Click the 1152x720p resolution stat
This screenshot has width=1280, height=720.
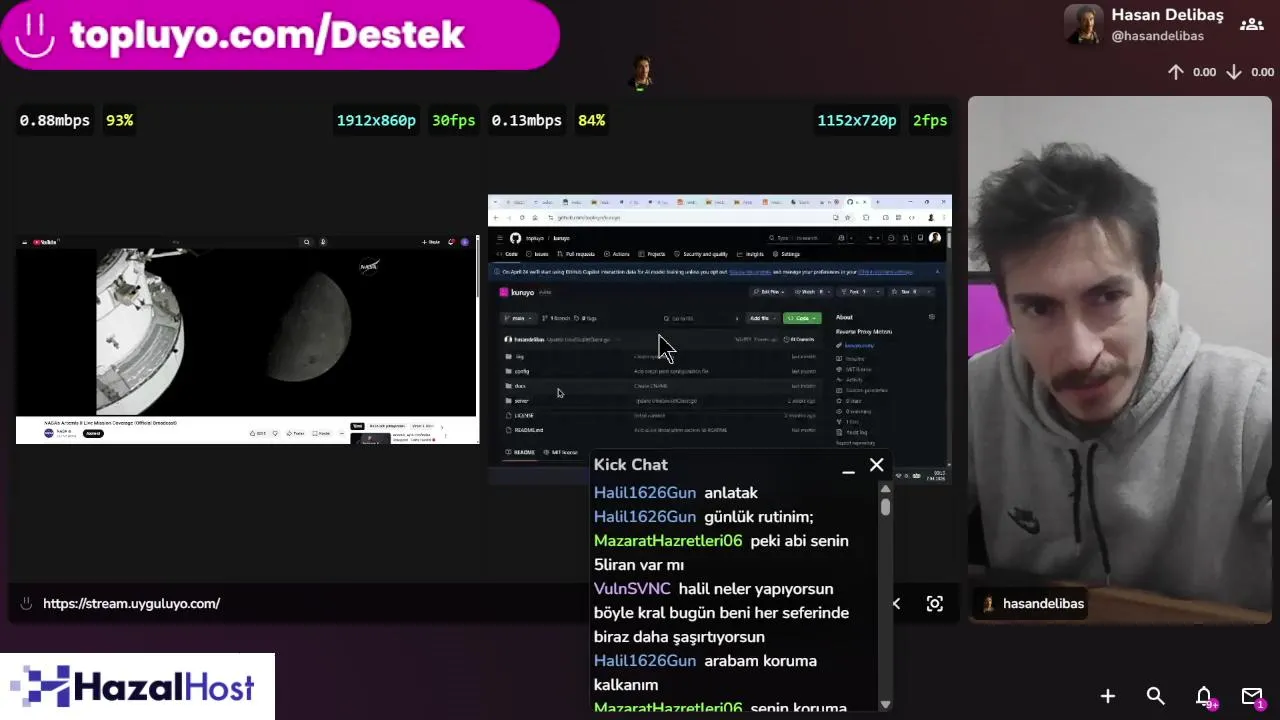(857, 120)
